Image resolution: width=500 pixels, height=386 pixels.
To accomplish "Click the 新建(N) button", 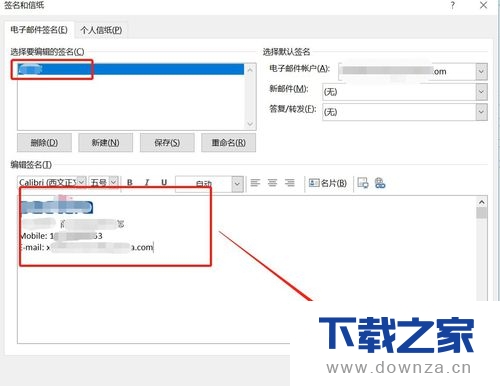I will point(105,143).
